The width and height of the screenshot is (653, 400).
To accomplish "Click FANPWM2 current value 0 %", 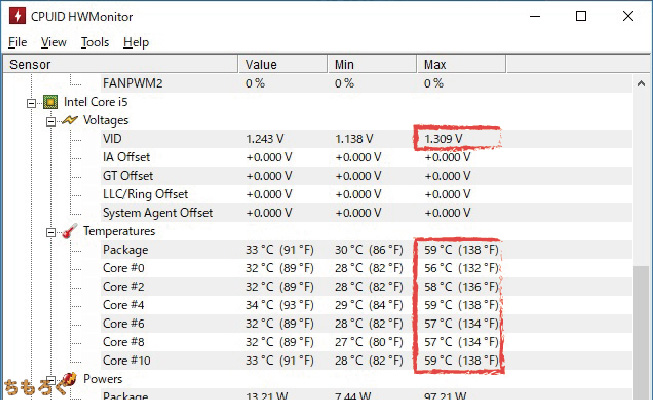I will [x=255, y=83].
